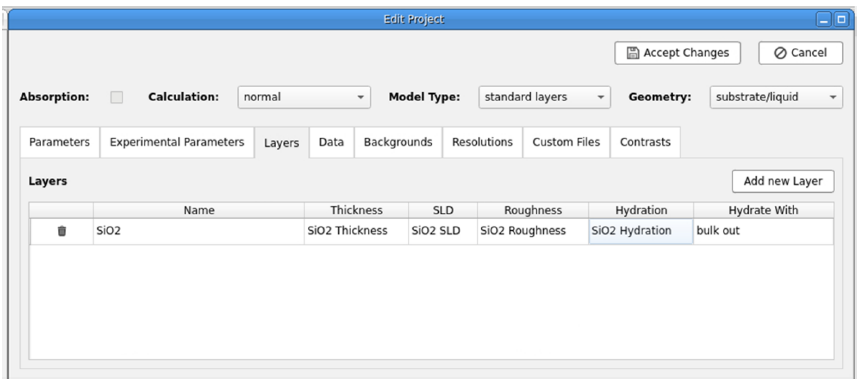Minimize the Edit Project window
The height and width of the screenshot is (382, 861).
(x=824, y=20)
